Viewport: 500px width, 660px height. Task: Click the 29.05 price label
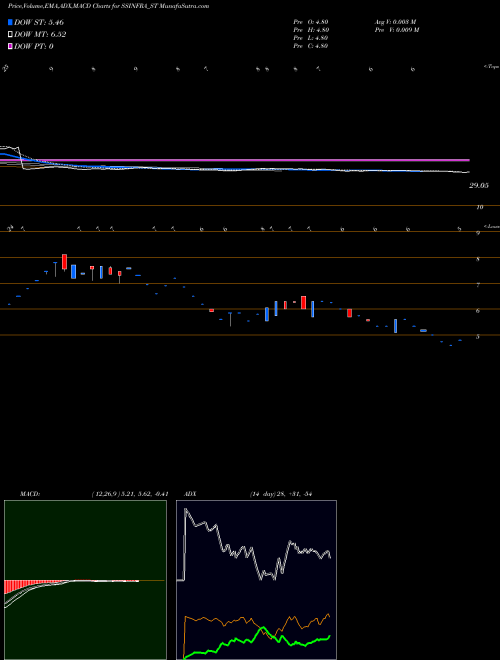click(479, 185)
